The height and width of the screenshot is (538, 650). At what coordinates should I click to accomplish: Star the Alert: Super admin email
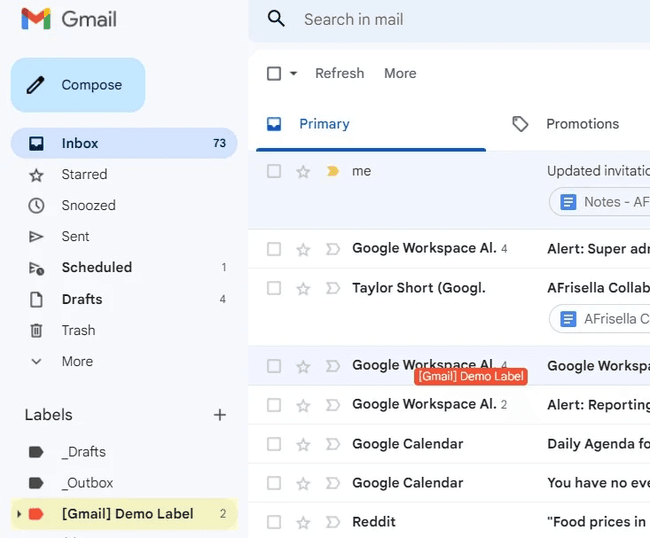click(303, 250)
